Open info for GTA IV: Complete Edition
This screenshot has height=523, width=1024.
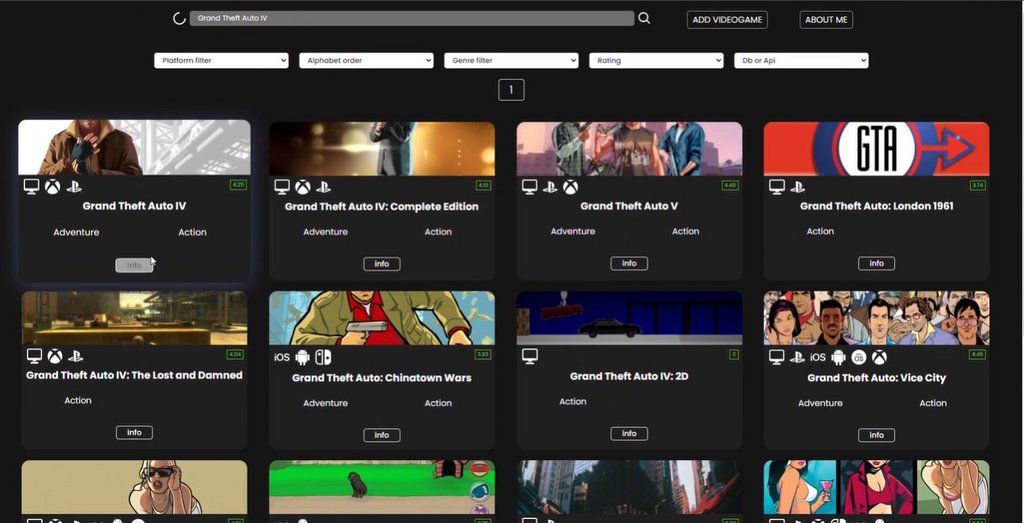[x=382, y=264]
